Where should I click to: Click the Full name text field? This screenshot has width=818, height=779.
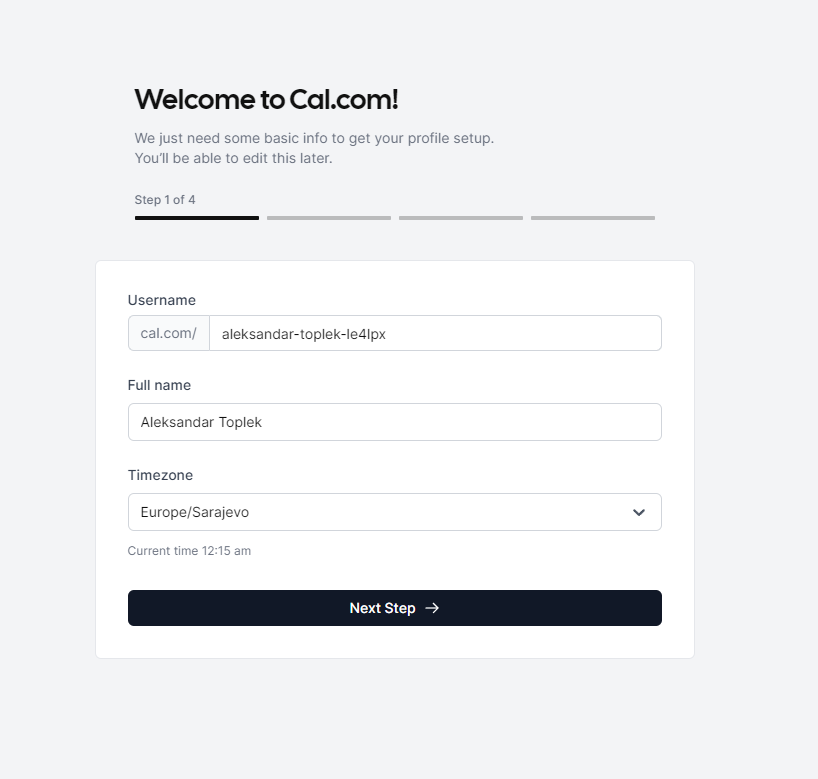(x=395, y=422)
